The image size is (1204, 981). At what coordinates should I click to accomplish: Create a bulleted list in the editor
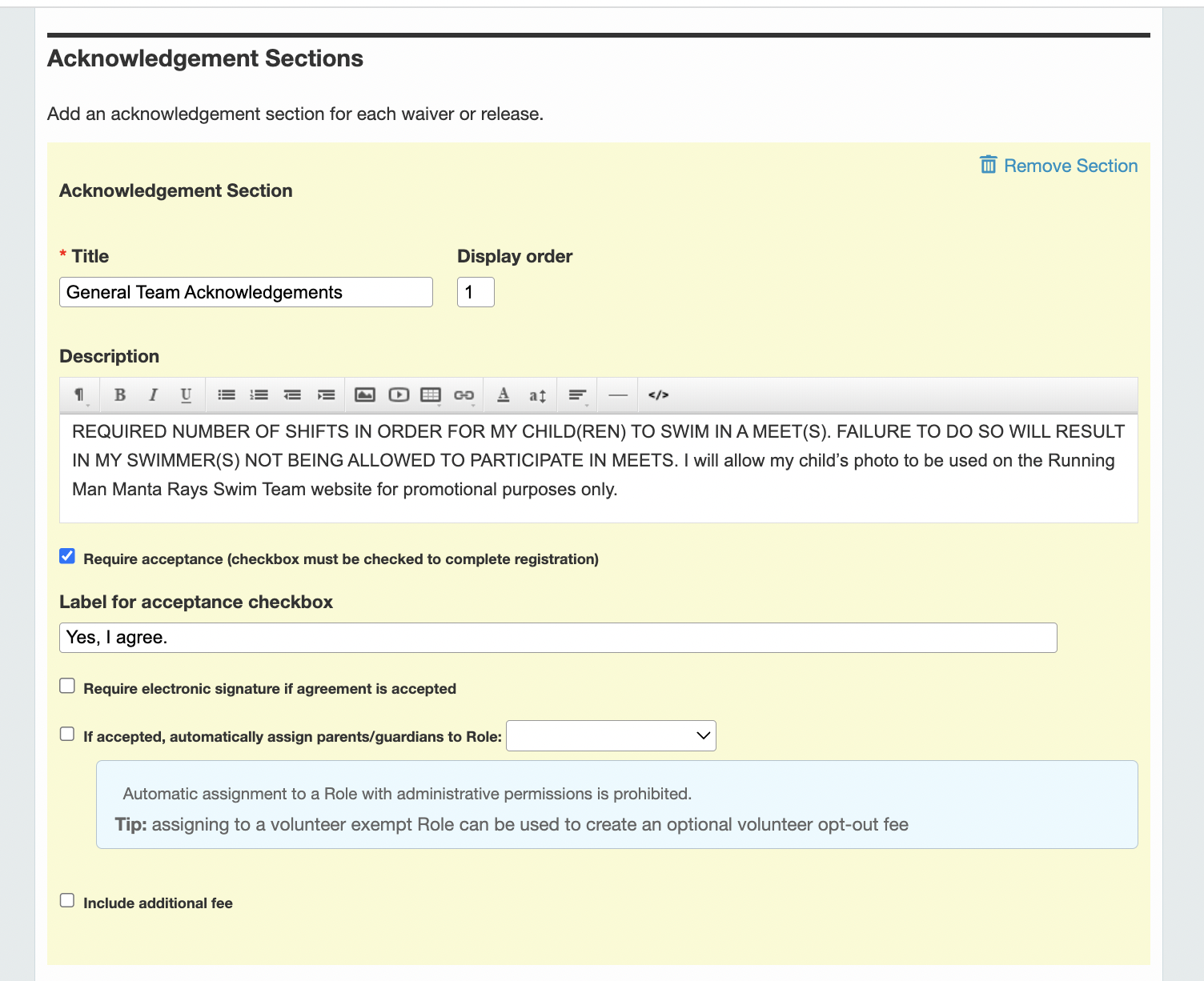(226, 394)
